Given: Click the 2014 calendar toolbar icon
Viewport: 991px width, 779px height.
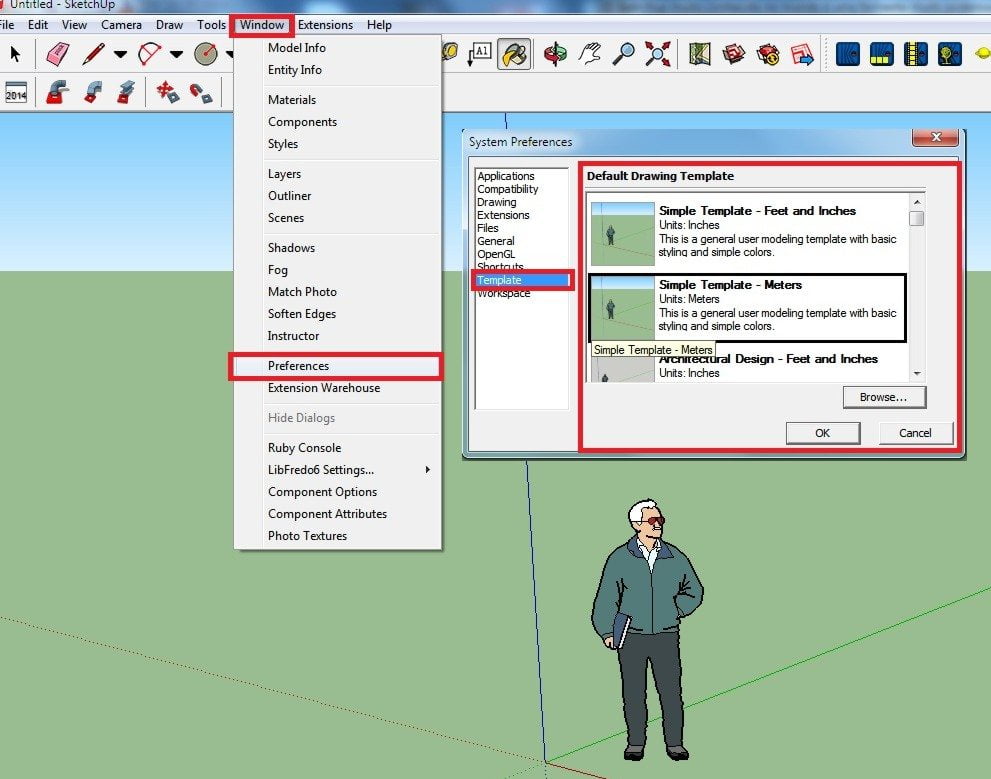Looking at the screenshot, I should [x=16, y=93].
